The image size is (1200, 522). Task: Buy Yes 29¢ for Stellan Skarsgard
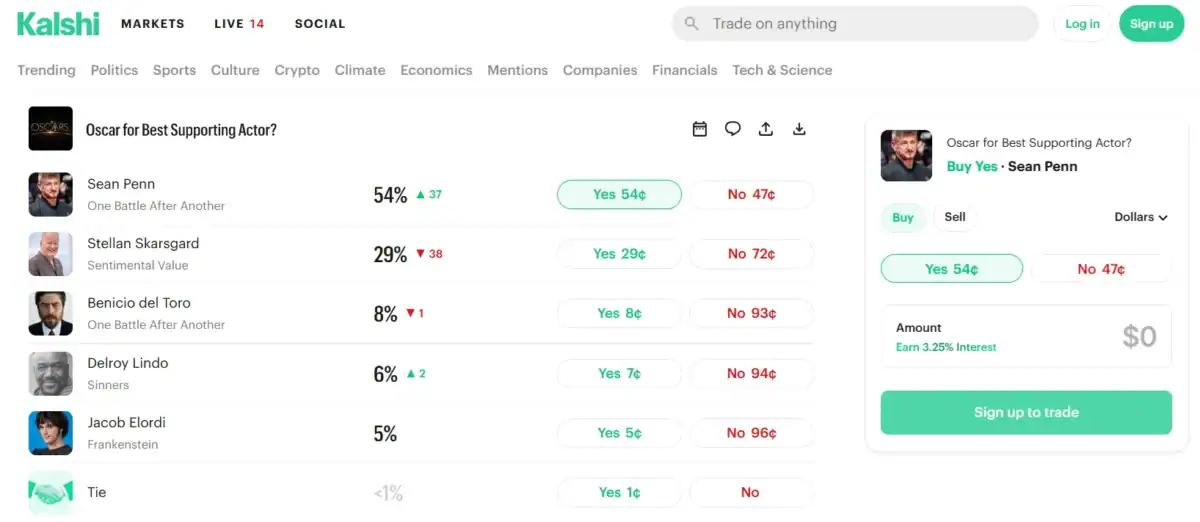click(619, 254)
